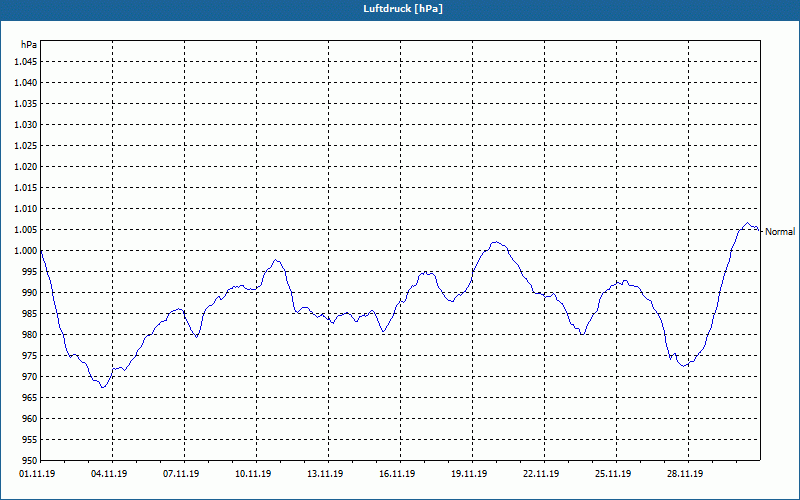Click the Normal series label
Screen dimensions: 800x500
click(780, 232)
